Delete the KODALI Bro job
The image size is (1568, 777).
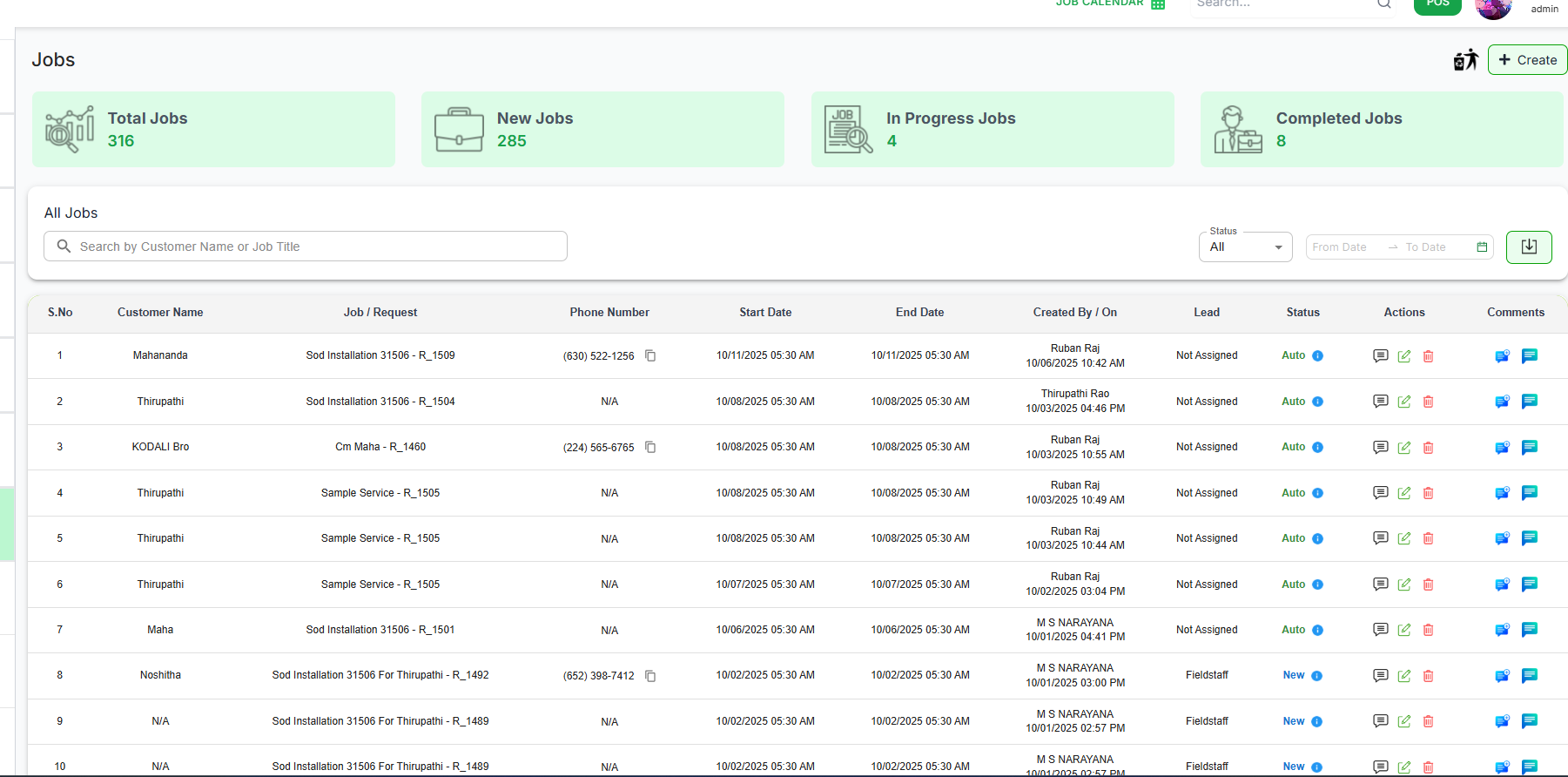coord(1428,448)
